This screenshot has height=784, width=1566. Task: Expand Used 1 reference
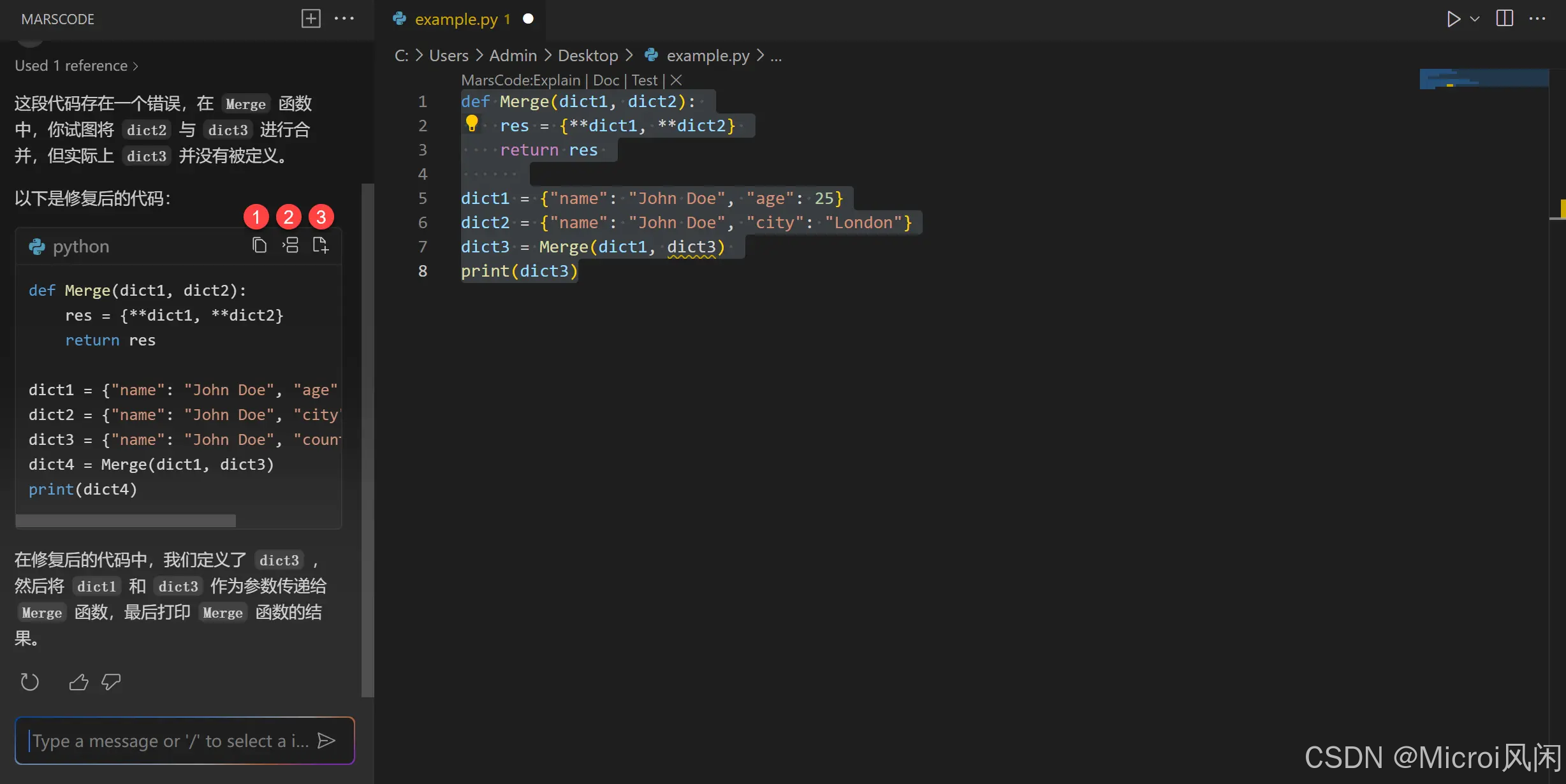[x=77, y=66]
